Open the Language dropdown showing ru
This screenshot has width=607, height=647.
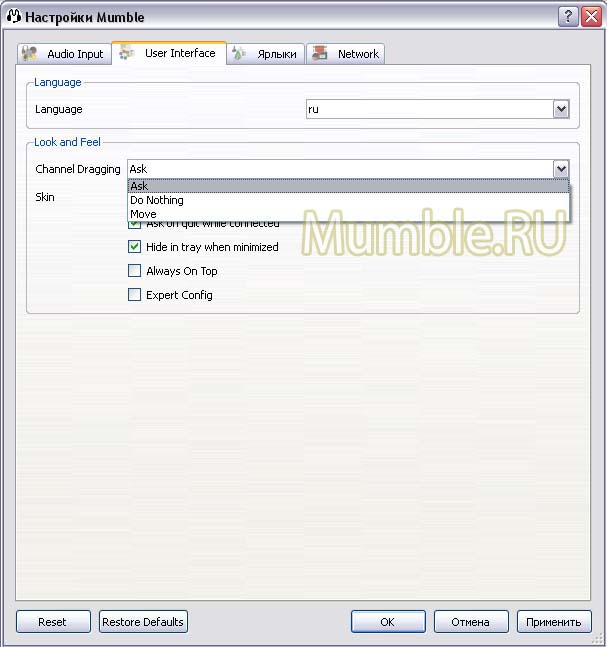(x=561, y=109)
